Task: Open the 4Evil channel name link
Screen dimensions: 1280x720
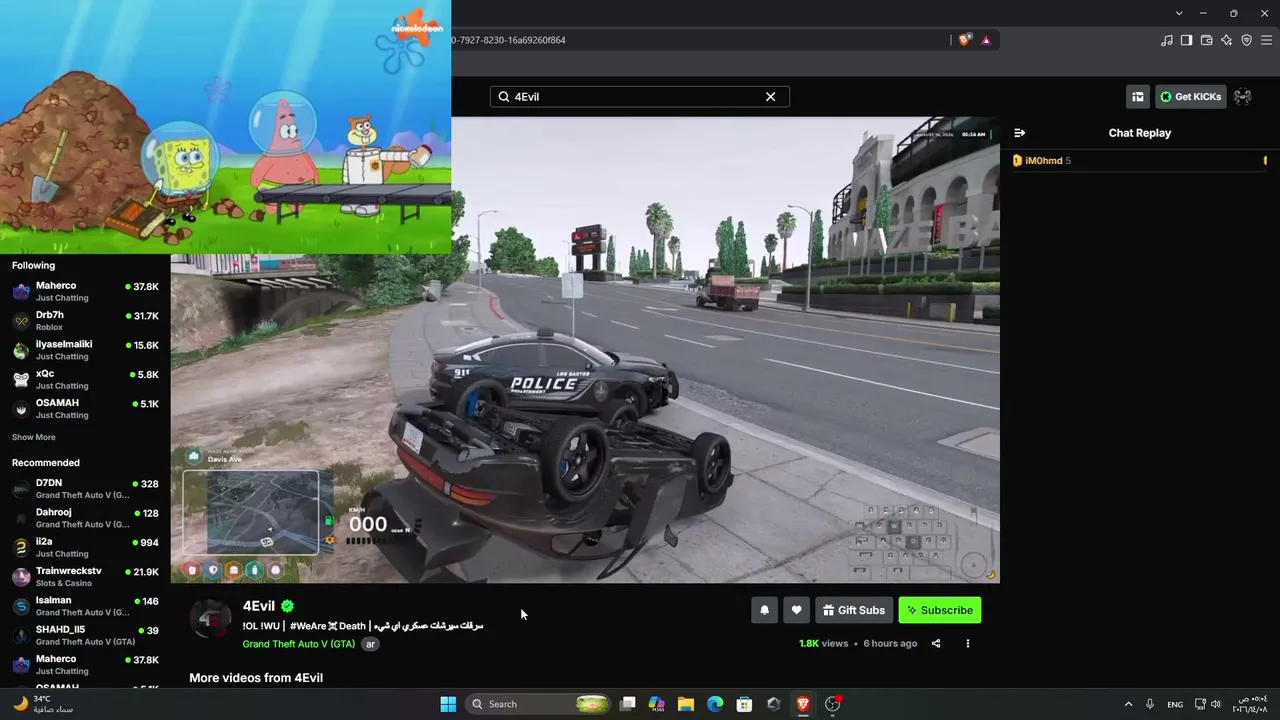Action: click(x=259, y=606)
